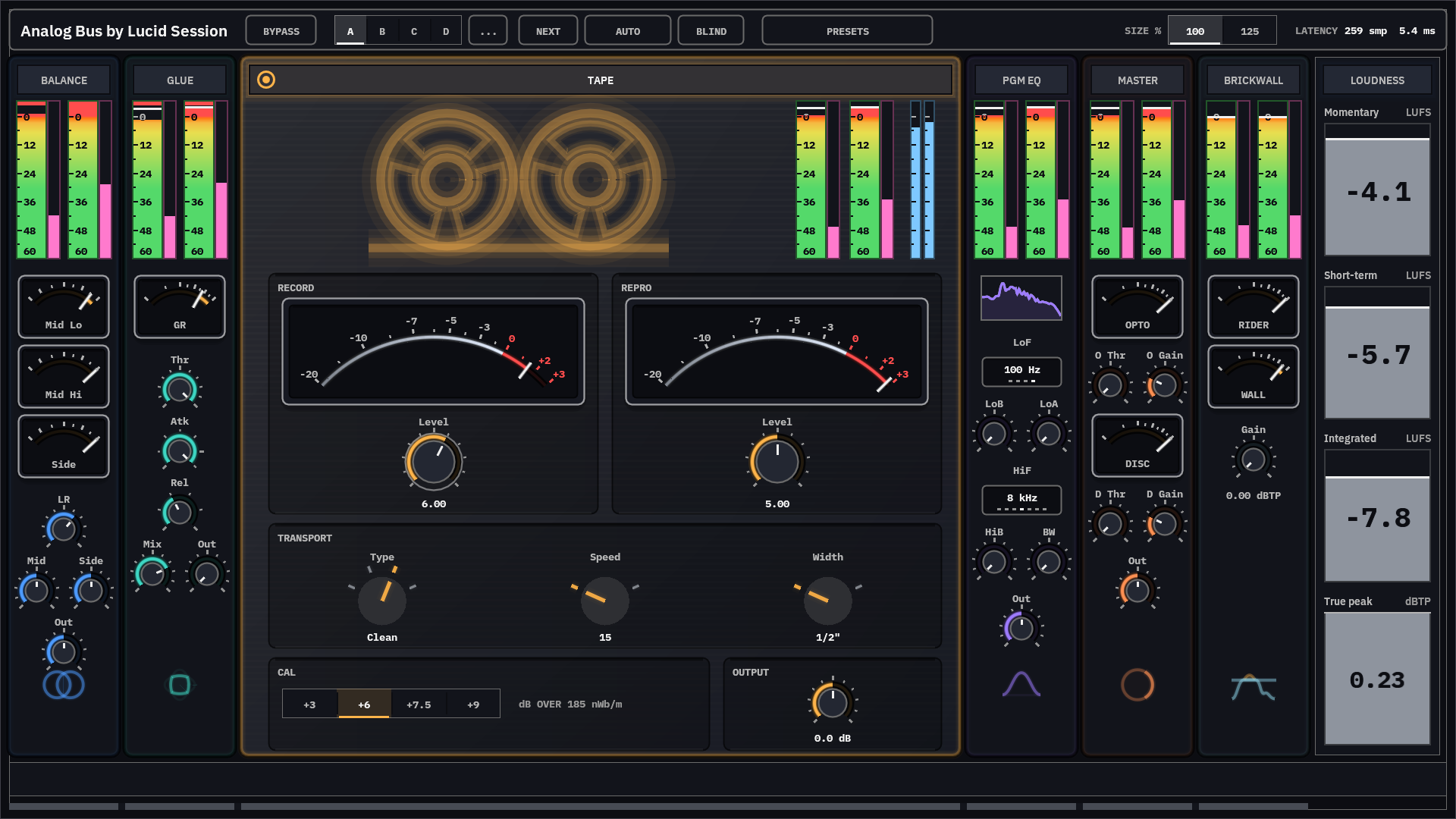This screenshot has width=1456, height=819.
Task: Select calibration +3
Action: tap(309, 704)
